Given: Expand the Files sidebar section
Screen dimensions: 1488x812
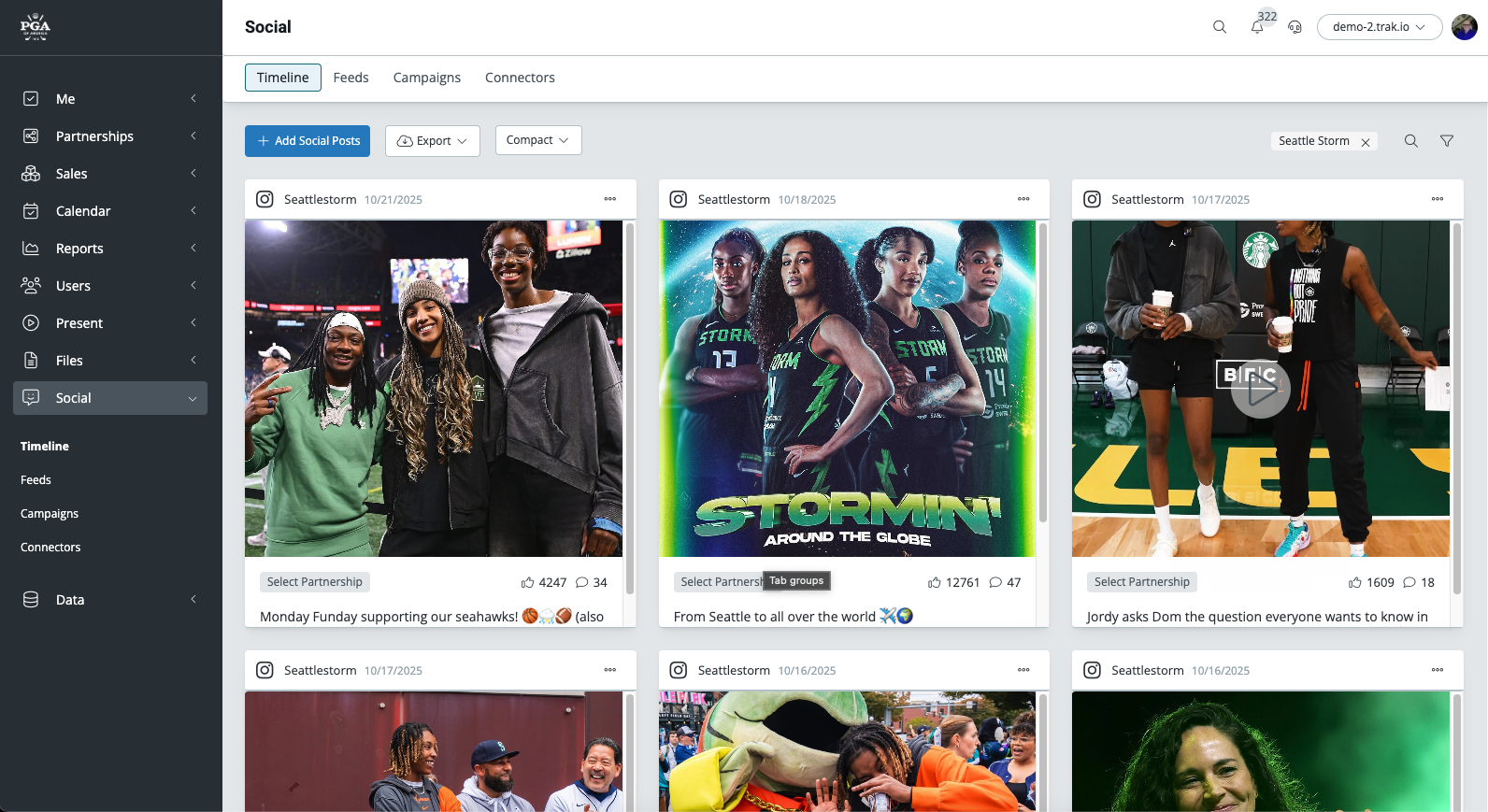Looking at the screenshot, I should pyautogui.click(x=193, y=361).
